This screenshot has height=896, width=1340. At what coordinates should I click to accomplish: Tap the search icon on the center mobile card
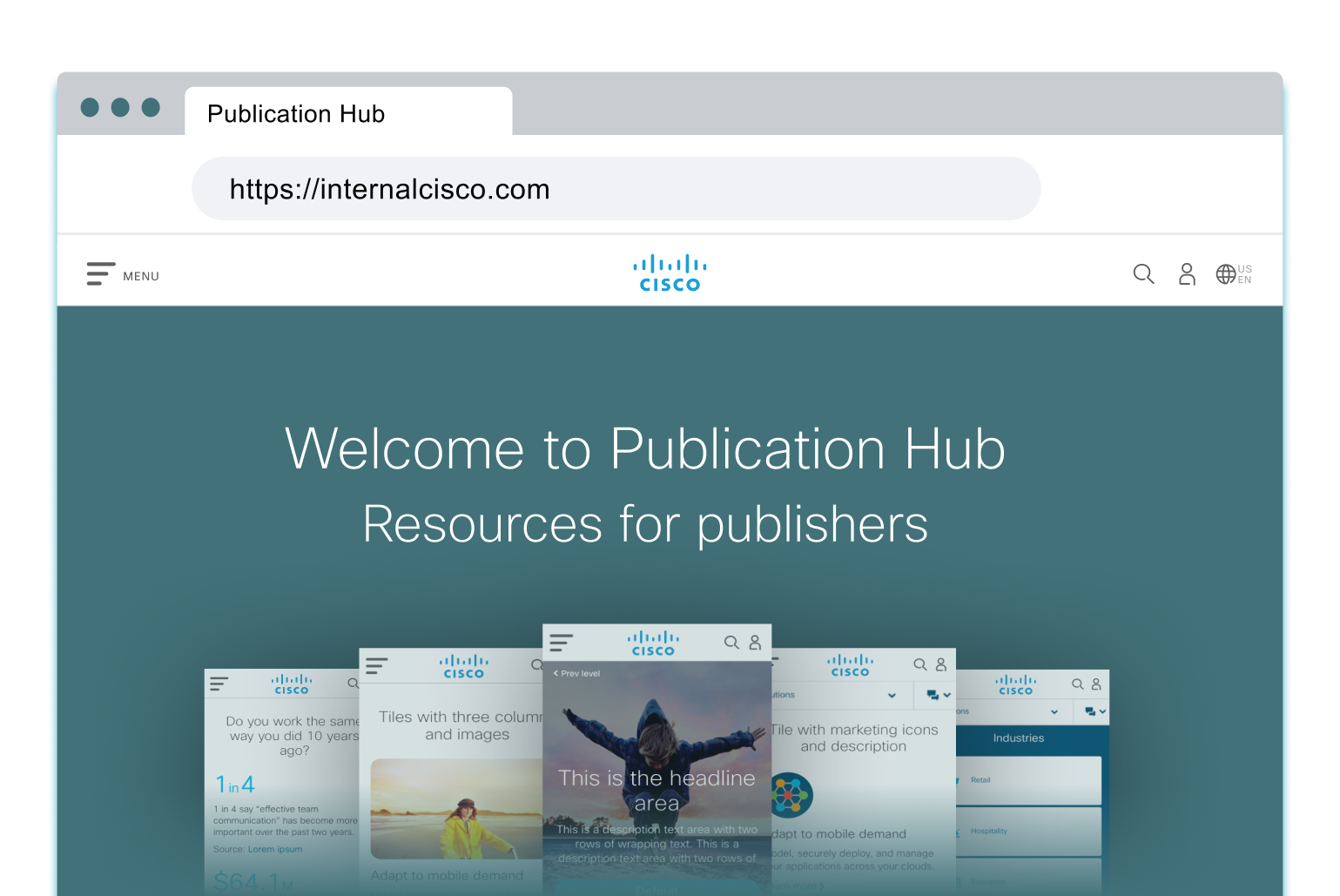[x=731, y=643]
